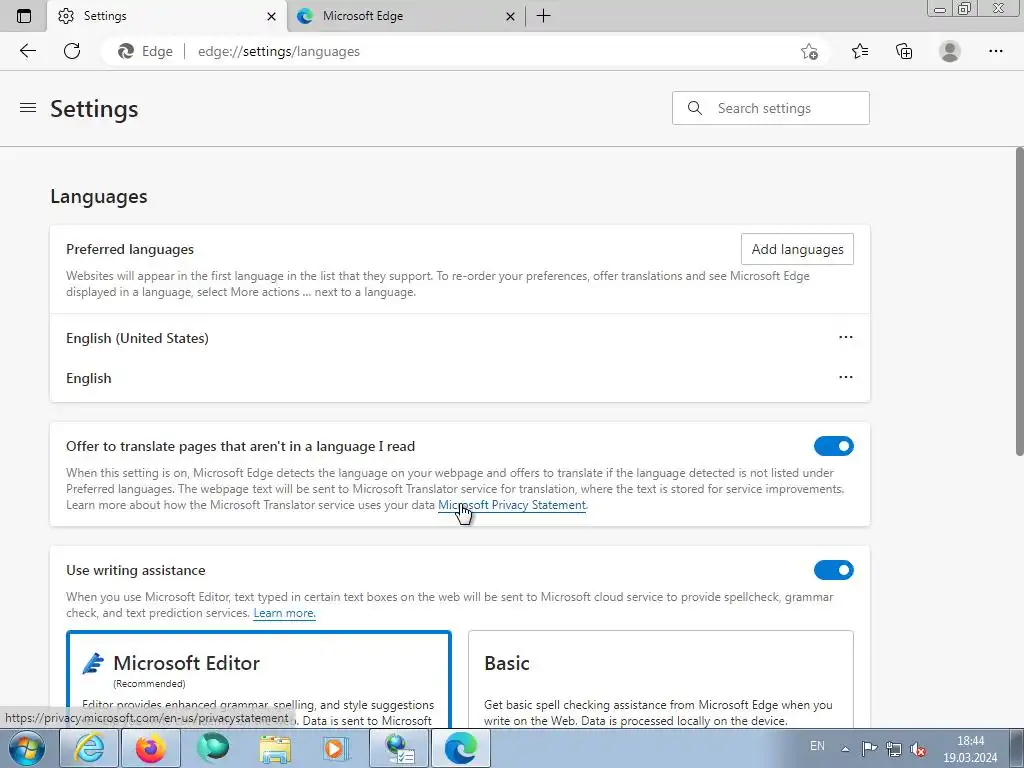Click the Languages heading
The width and height of the screenshot is (1024, 768).
click(99, 197)
